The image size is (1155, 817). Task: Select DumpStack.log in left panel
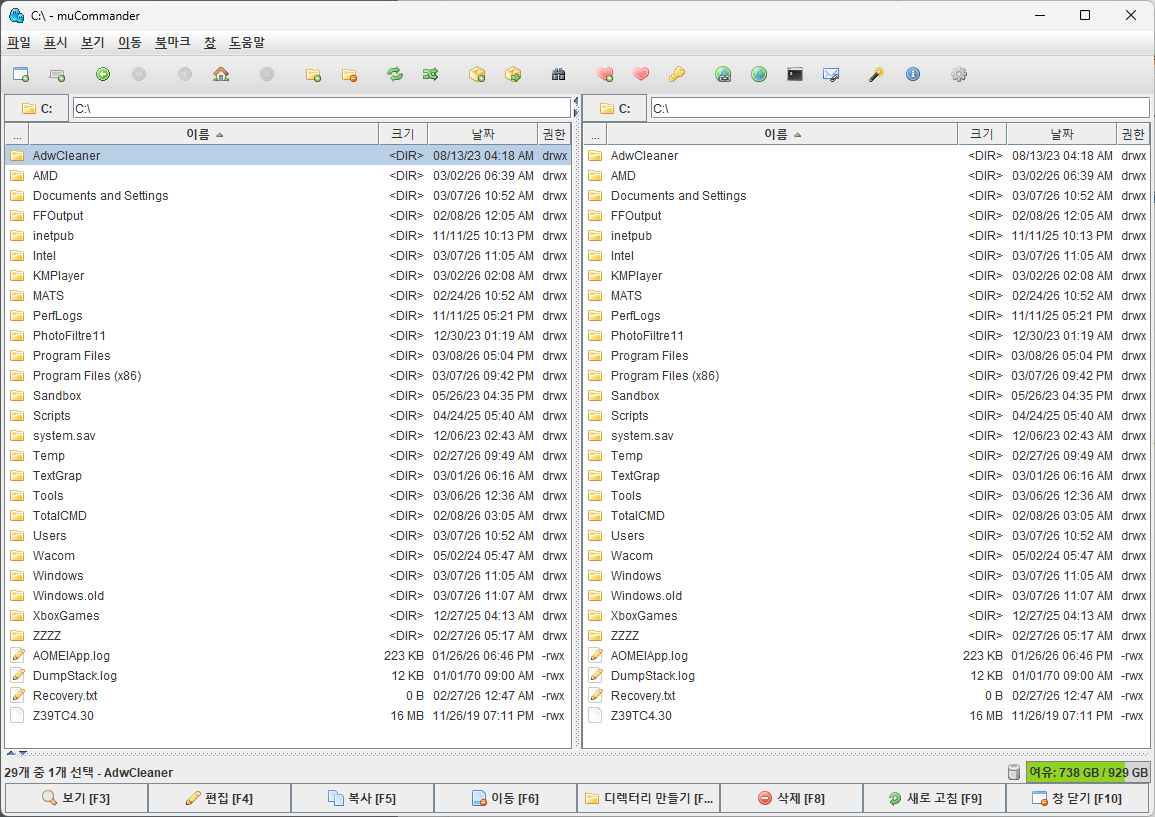(288, 676)
